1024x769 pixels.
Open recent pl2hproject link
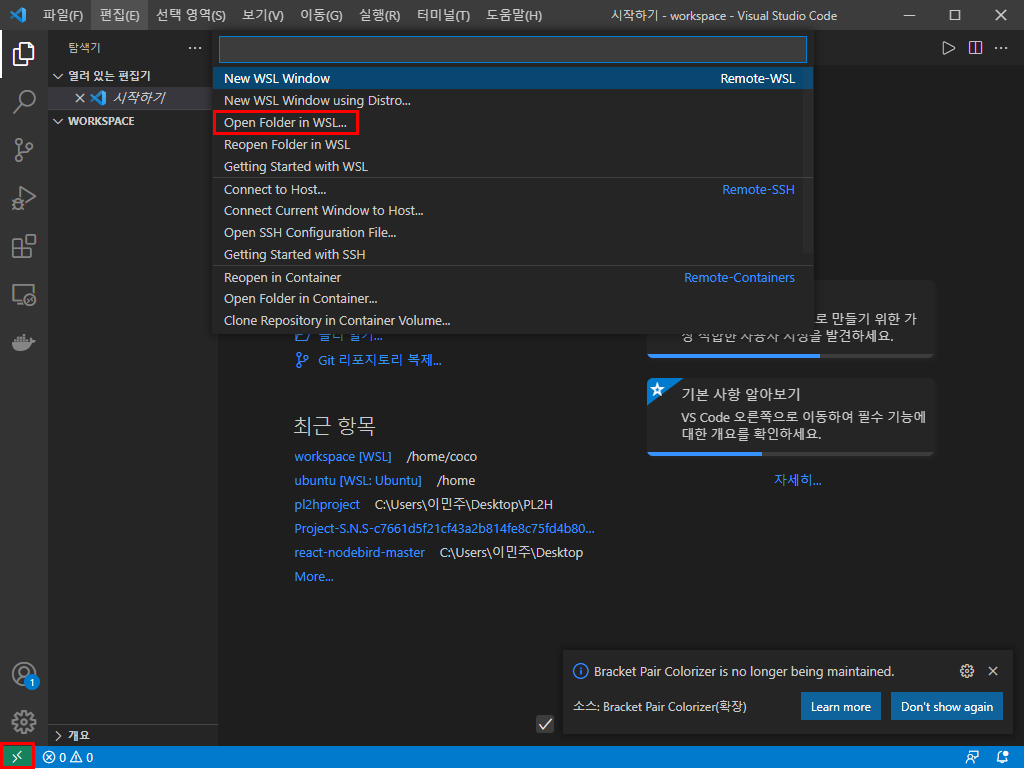tap(327, 505)
